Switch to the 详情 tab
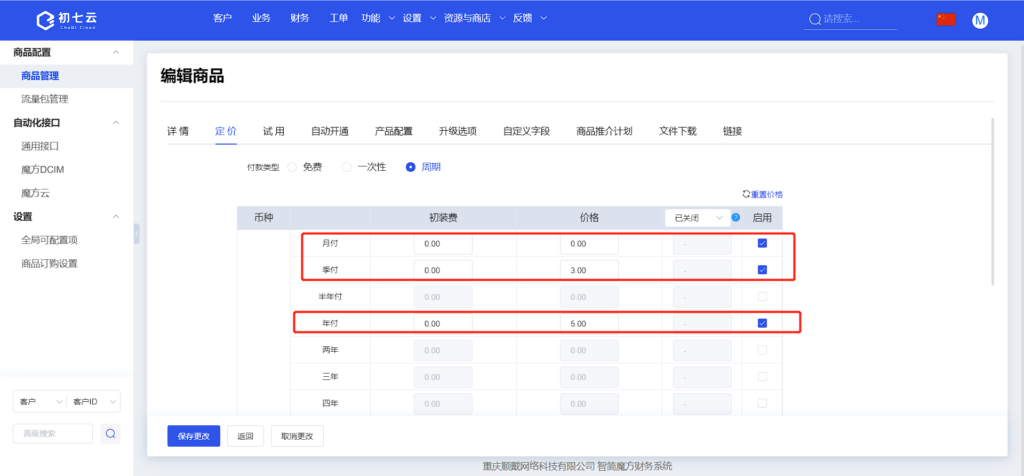Image resolution: width=1024 pixels, height=476 pixels. click(x=178, y=131)
